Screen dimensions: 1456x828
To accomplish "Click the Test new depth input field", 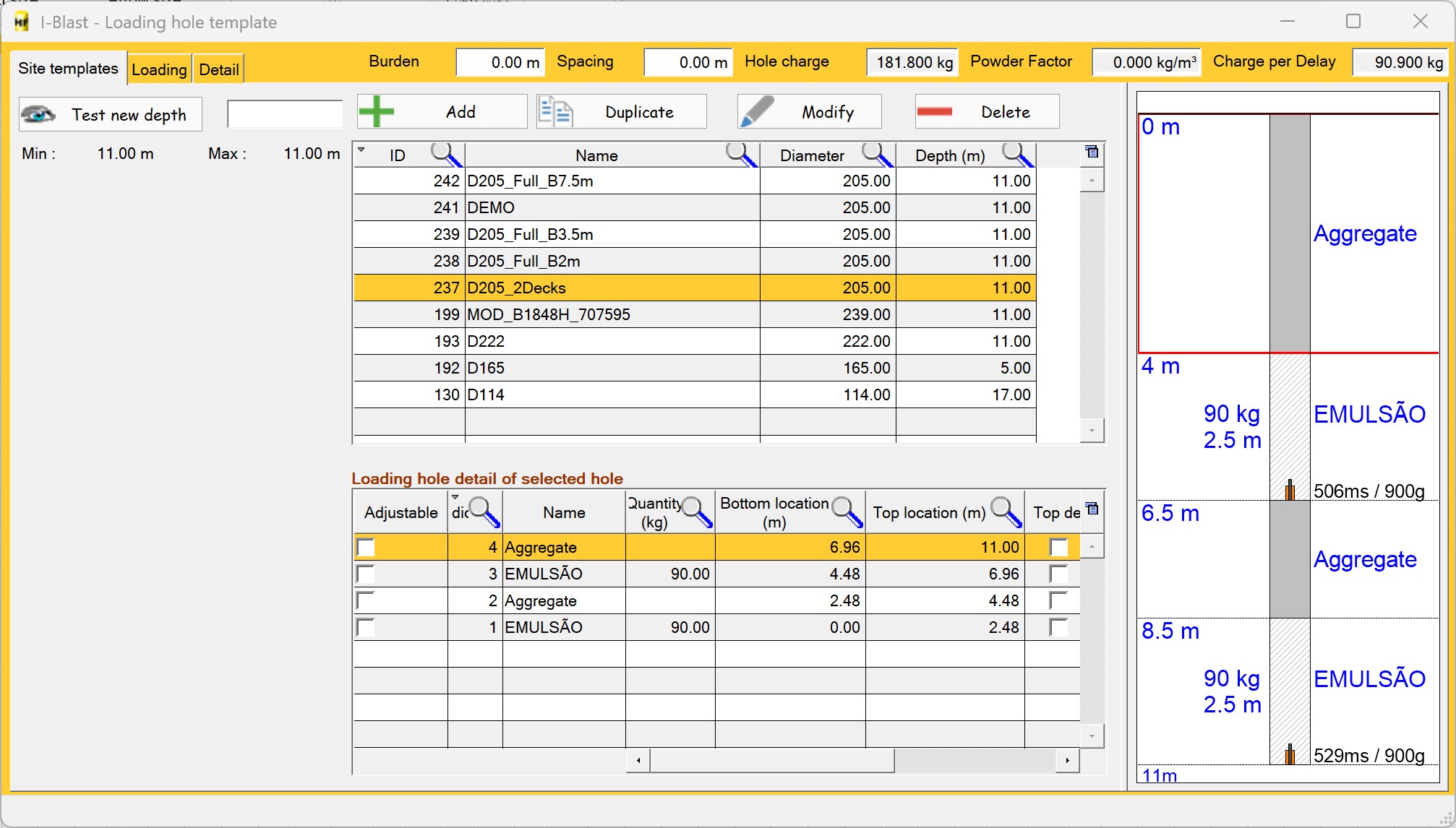I will pos(284,115).
